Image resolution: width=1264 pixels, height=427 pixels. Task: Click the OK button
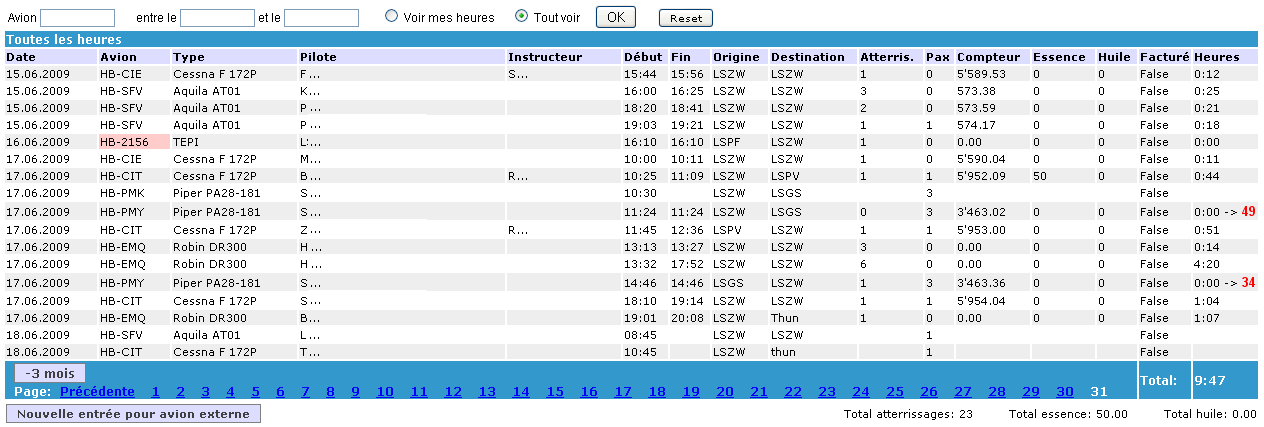tap(616, 17)
